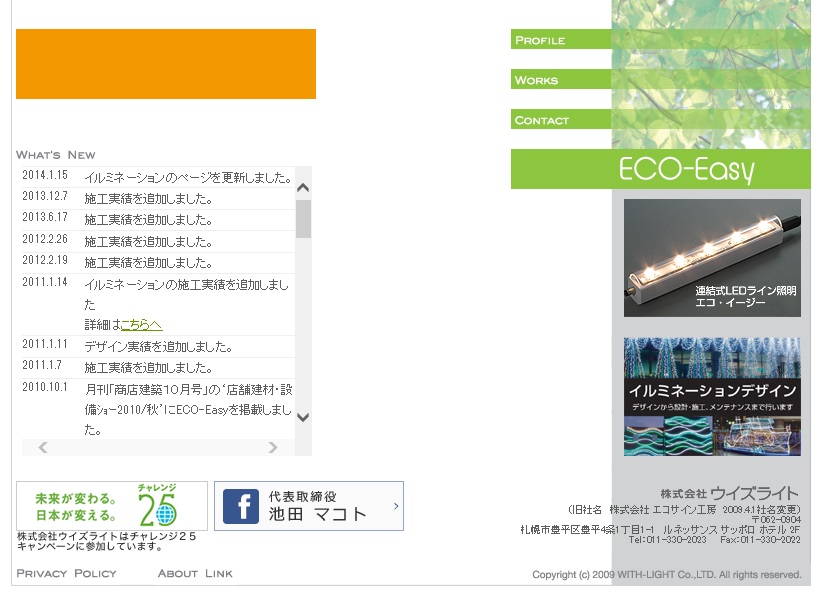Image resolution: width=823 pixels, height=599 pixels.
Task: Click the chevron on the Facebook badge
Action: point(396,506)
